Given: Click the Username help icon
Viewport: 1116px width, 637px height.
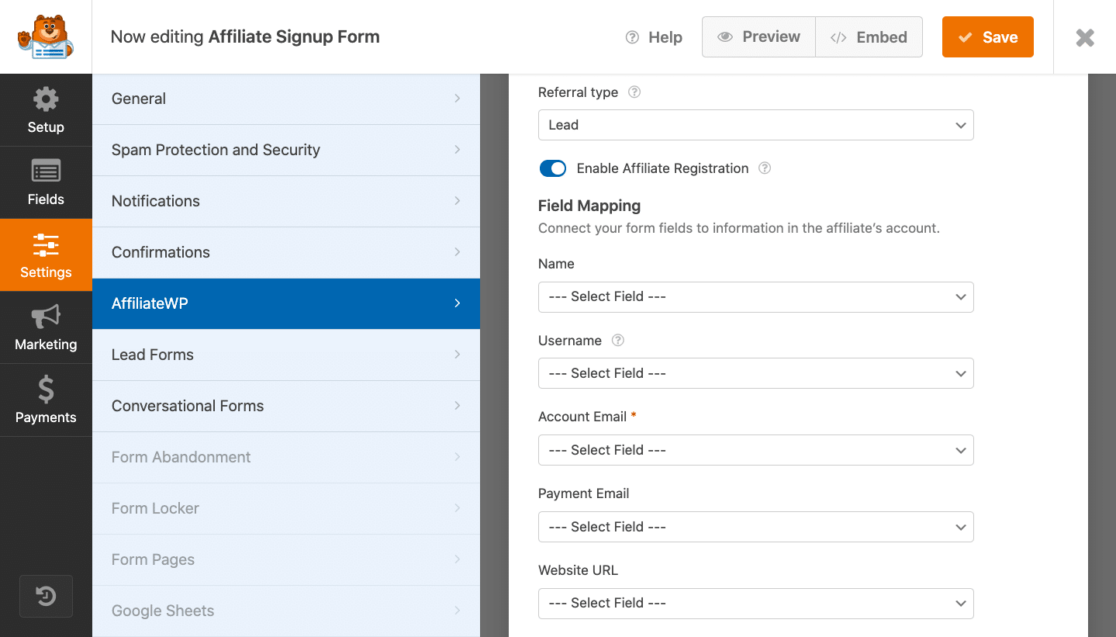Looking at the screenshot, I should [x=618, y=340].
